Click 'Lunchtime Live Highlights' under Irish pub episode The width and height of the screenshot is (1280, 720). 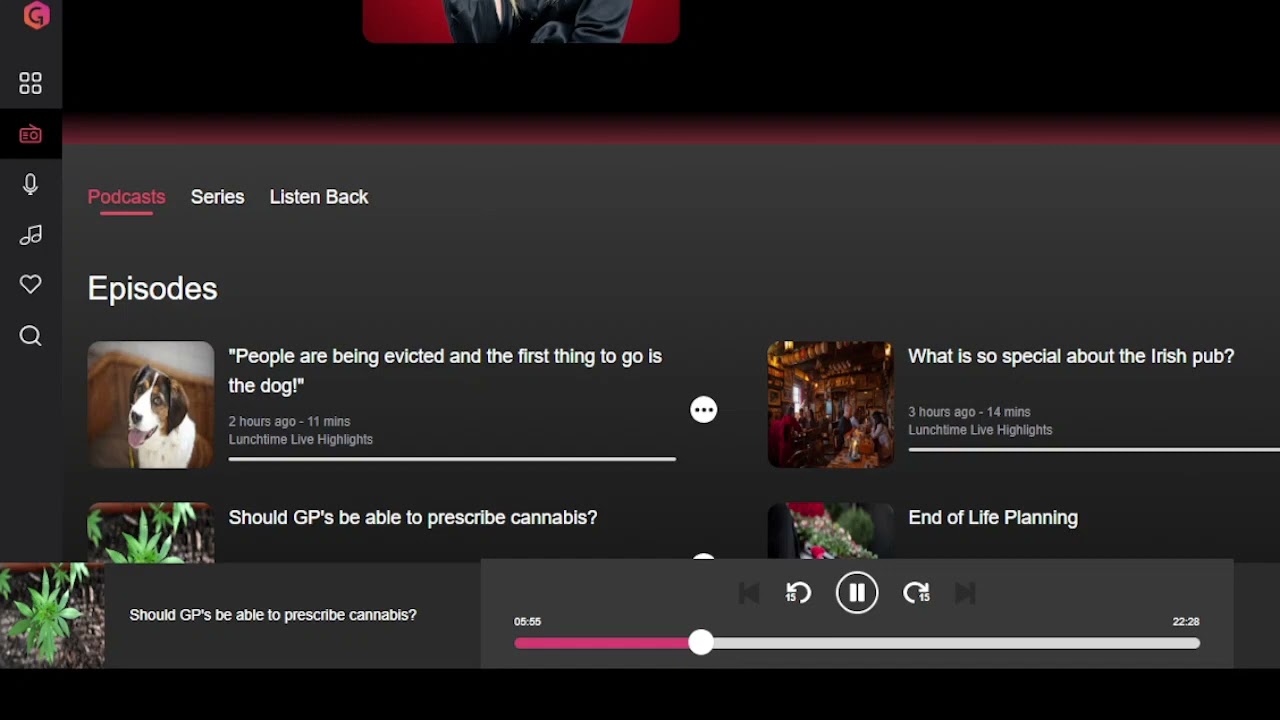980,430
